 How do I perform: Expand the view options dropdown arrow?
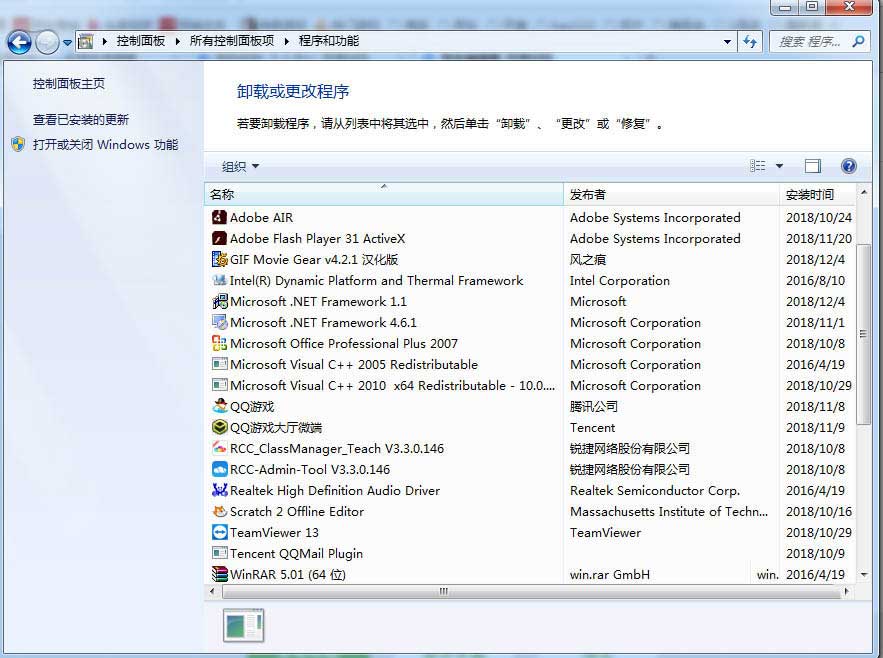click(779, 166)
